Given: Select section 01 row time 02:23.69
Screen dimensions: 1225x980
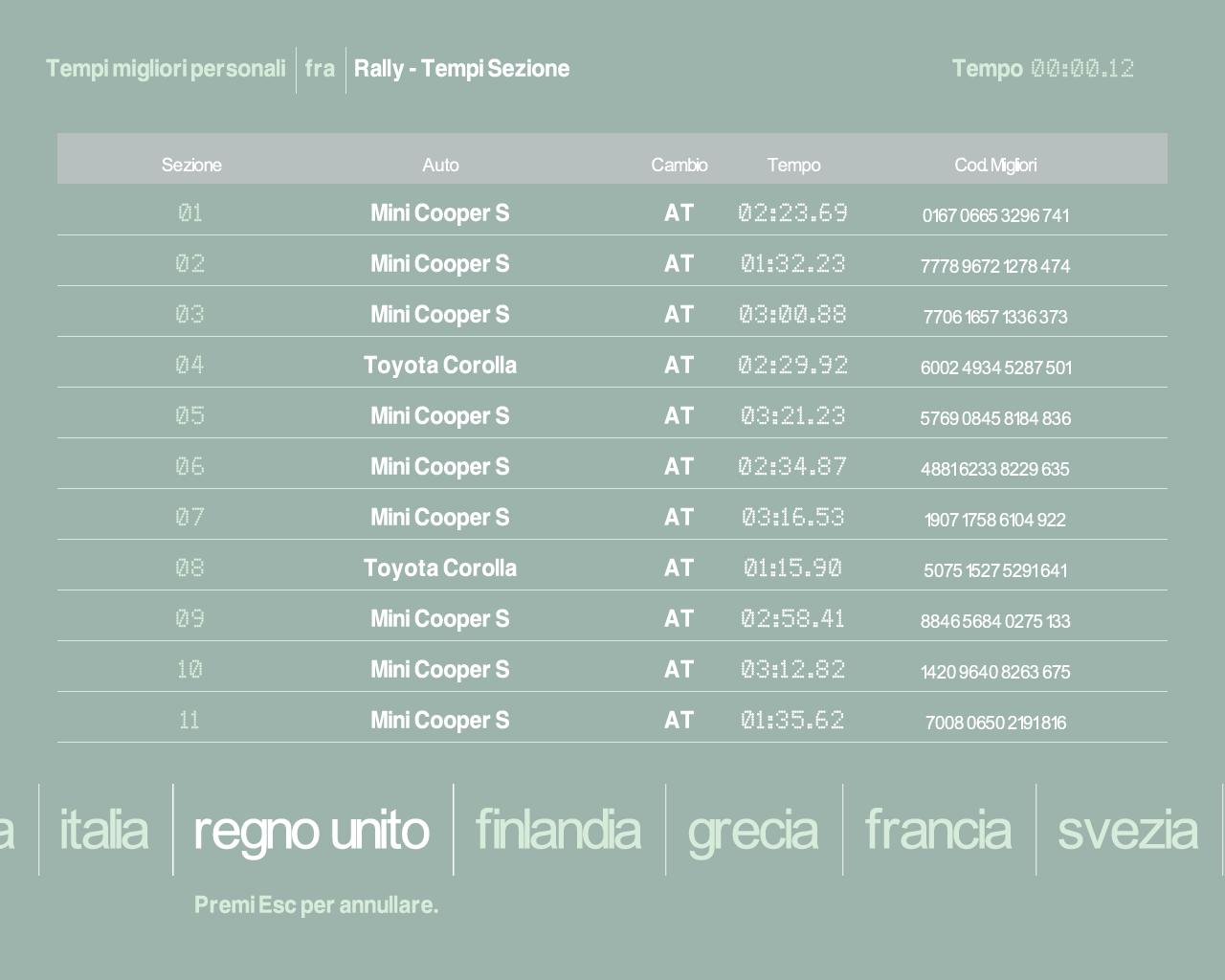Looking at the screenshot, I should pos(792,212).
